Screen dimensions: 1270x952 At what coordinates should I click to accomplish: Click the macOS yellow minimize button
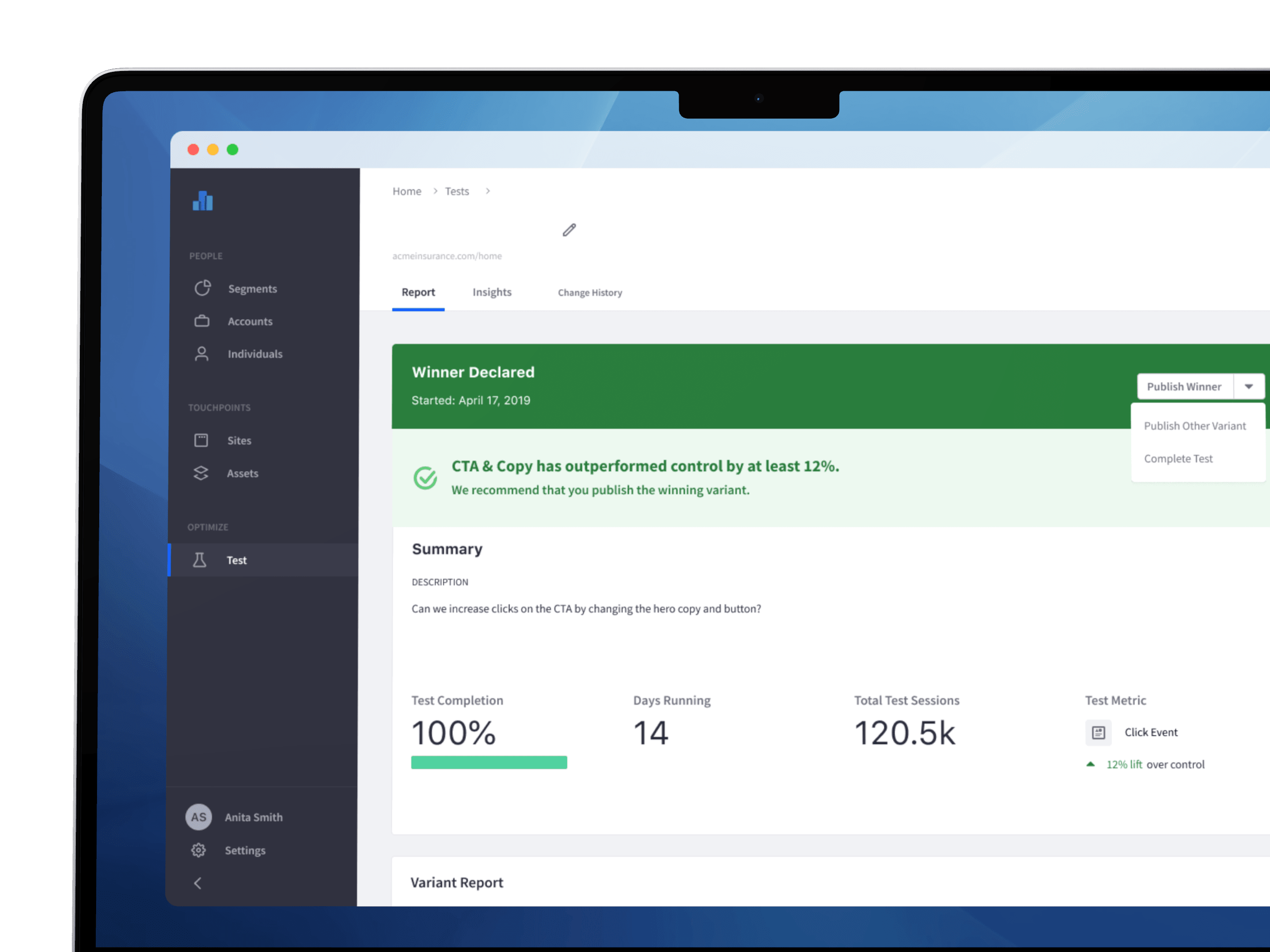click(x=213, y=150)
